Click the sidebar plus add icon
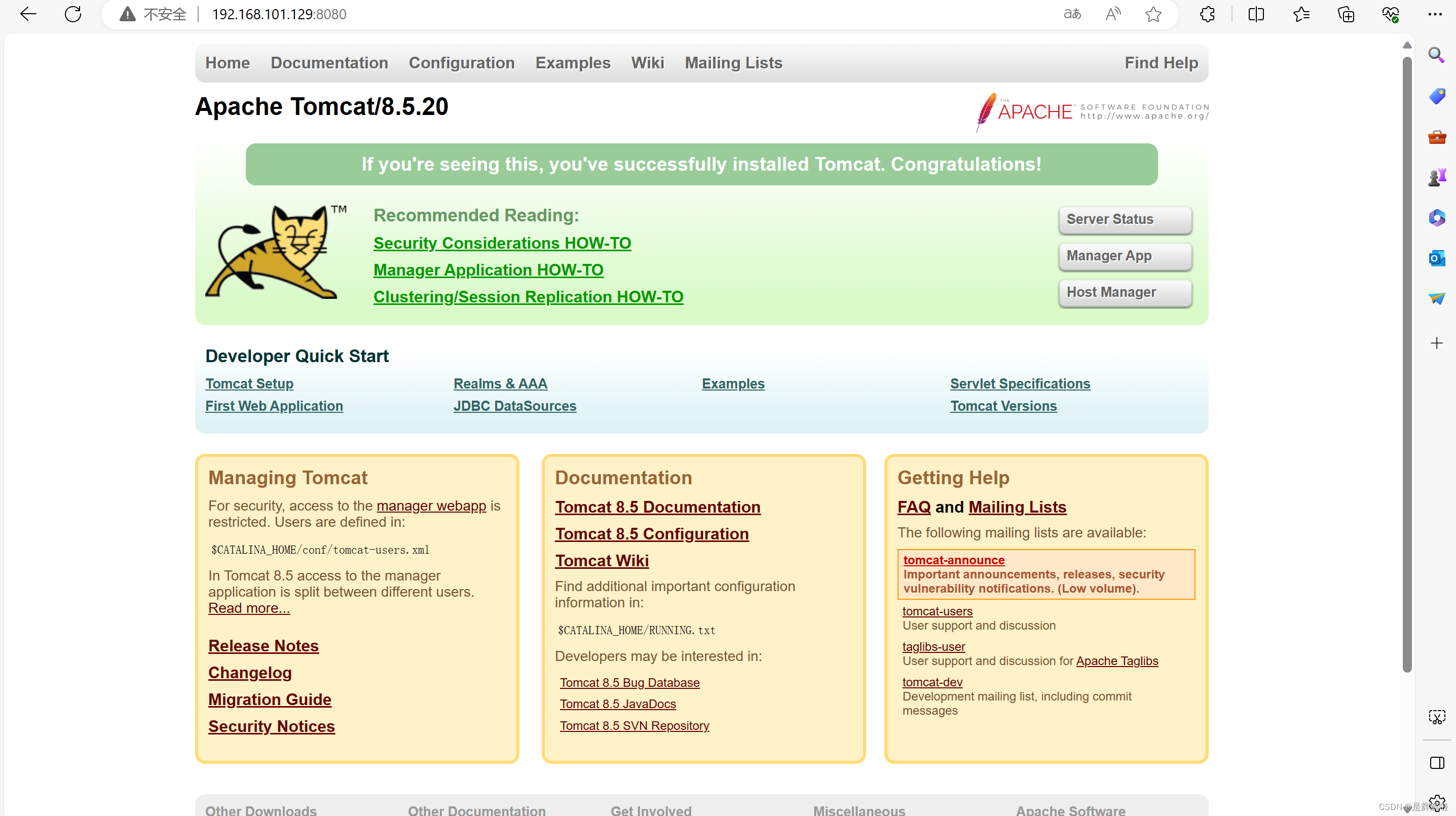The image size is (1456, 816). tap(1436, 343)
